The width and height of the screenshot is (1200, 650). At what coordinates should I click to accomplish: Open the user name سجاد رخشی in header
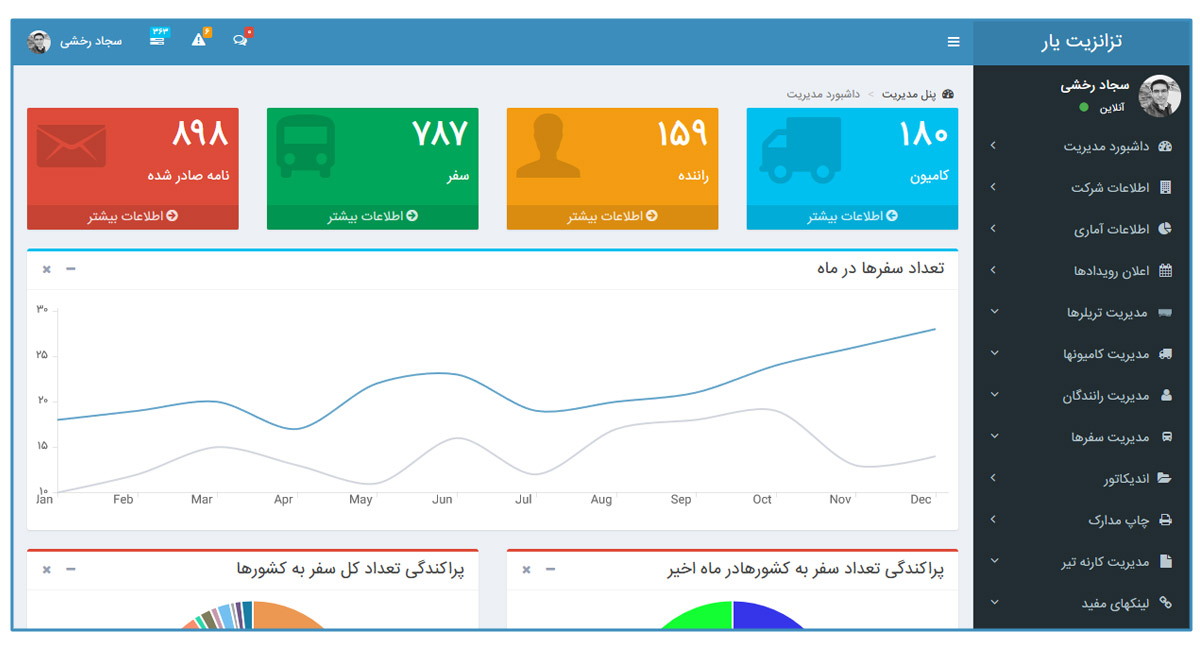click(91, 42)
